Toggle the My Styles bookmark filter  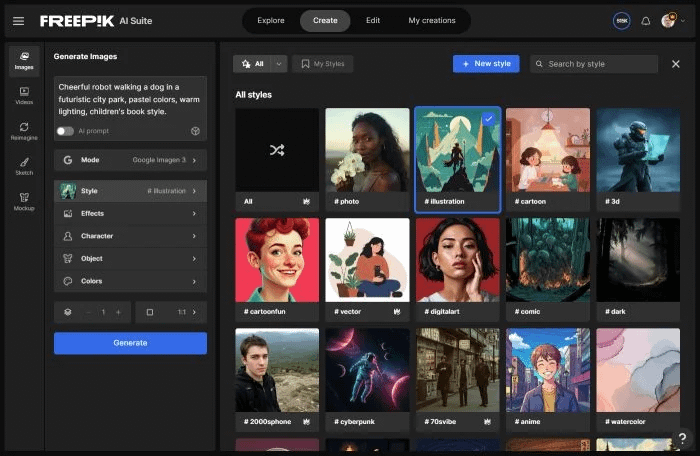(323, 64)
